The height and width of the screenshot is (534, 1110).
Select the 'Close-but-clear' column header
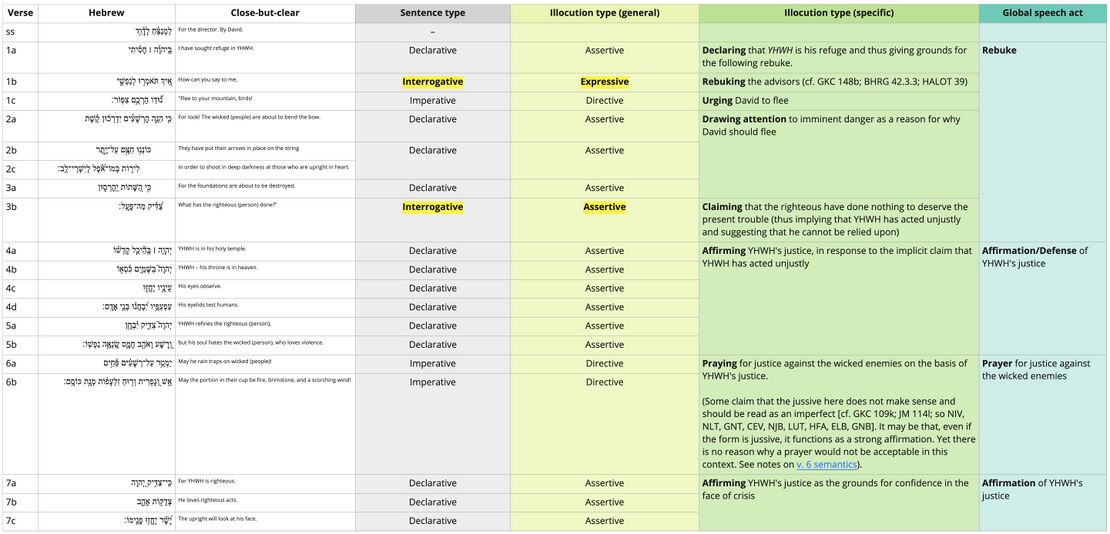[x=264, y=13]
